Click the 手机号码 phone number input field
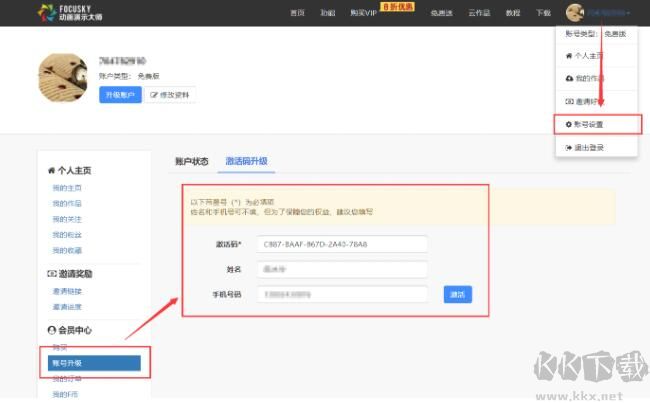Image resolution: width=650 pixels, height=403 pixels. click(x=342, y=294)
